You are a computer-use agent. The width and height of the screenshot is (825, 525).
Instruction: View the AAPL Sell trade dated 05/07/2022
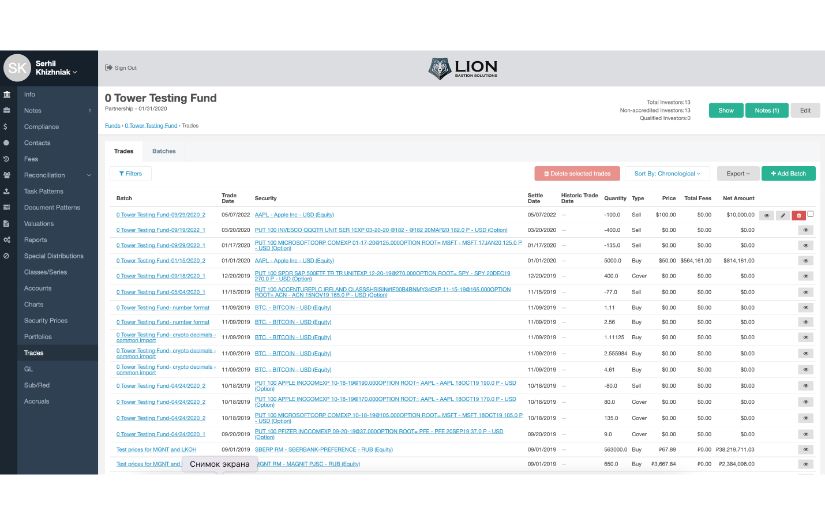point(766,215)
